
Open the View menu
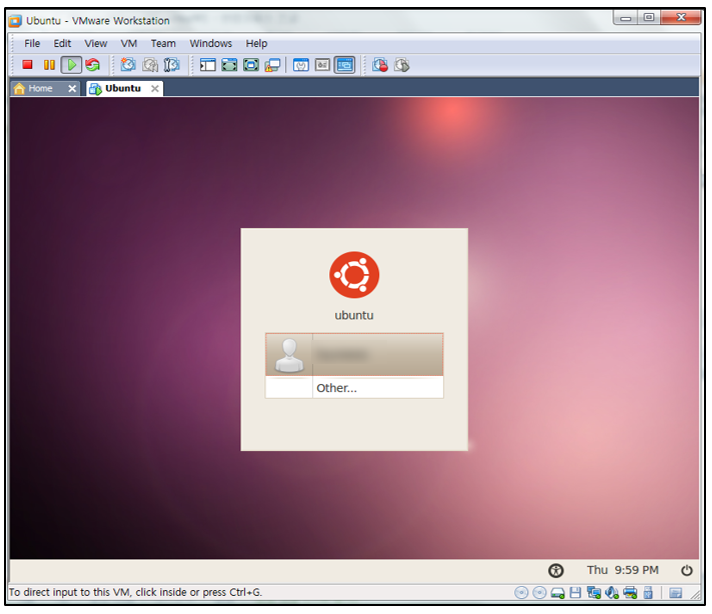[x=96, y=44]
